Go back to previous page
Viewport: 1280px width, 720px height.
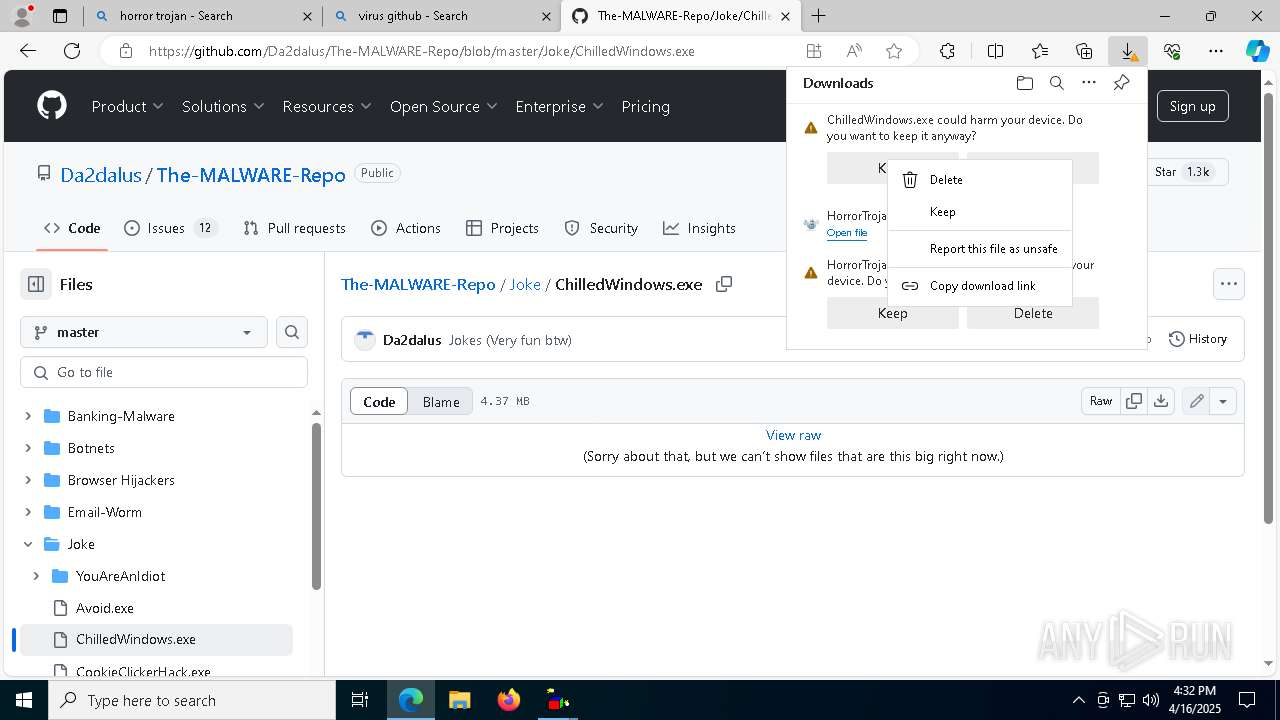pyautogui.click(x=28, y=51)
